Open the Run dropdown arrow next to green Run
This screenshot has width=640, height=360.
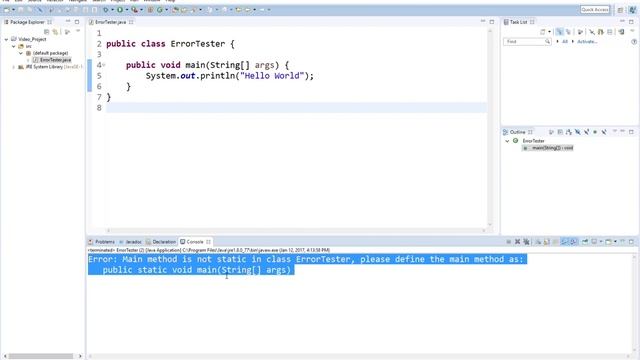(127, 10)
